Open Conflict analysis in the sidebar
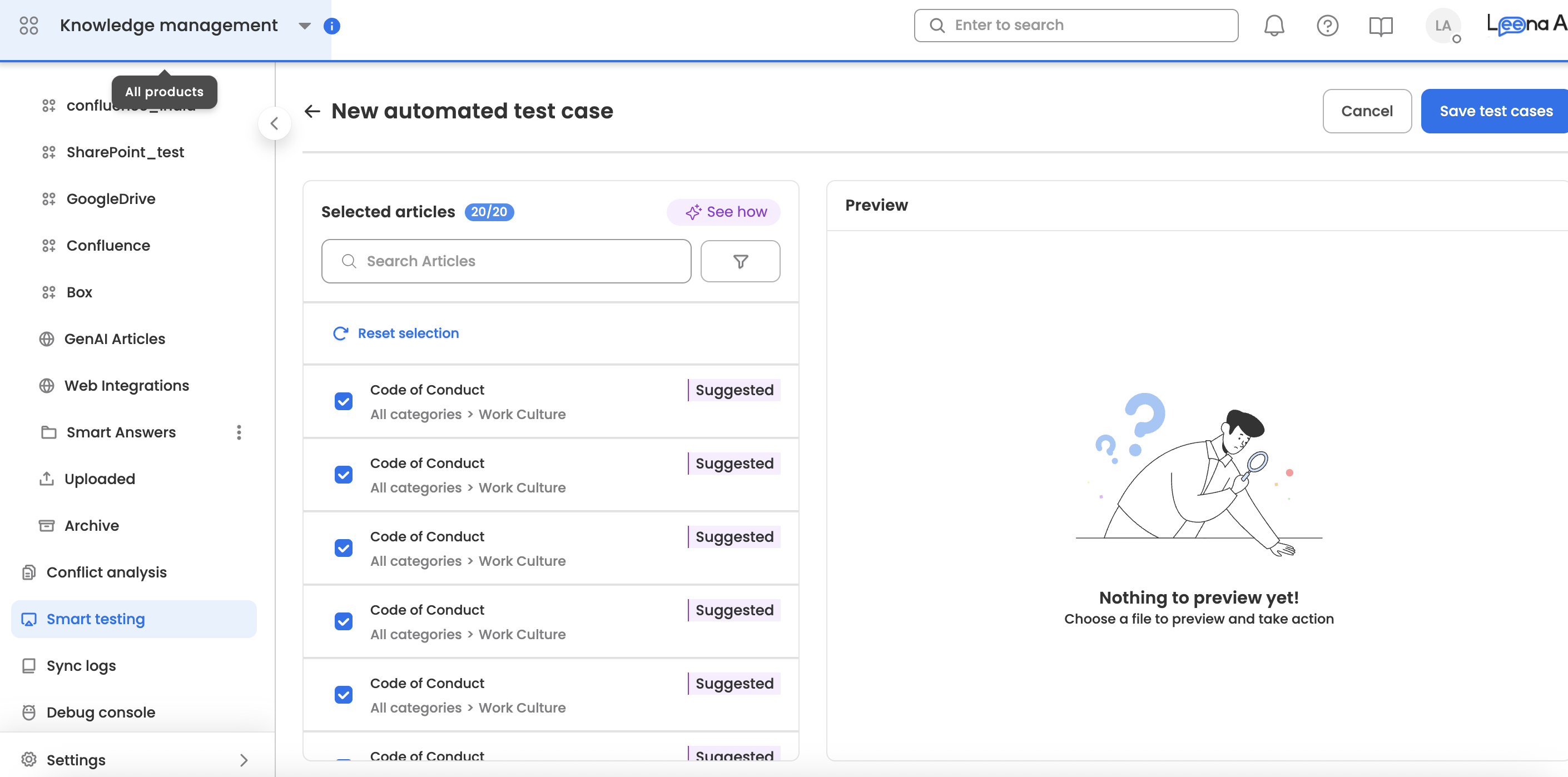Viewport: 1568px width, 777px height. pyautogui.click(x=107, y=572)
